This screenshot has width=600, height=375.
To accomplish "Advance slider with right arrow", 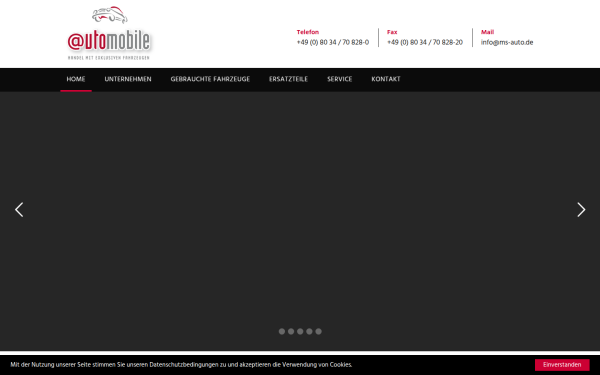I will pyautogui.click(x=581, y=210).
